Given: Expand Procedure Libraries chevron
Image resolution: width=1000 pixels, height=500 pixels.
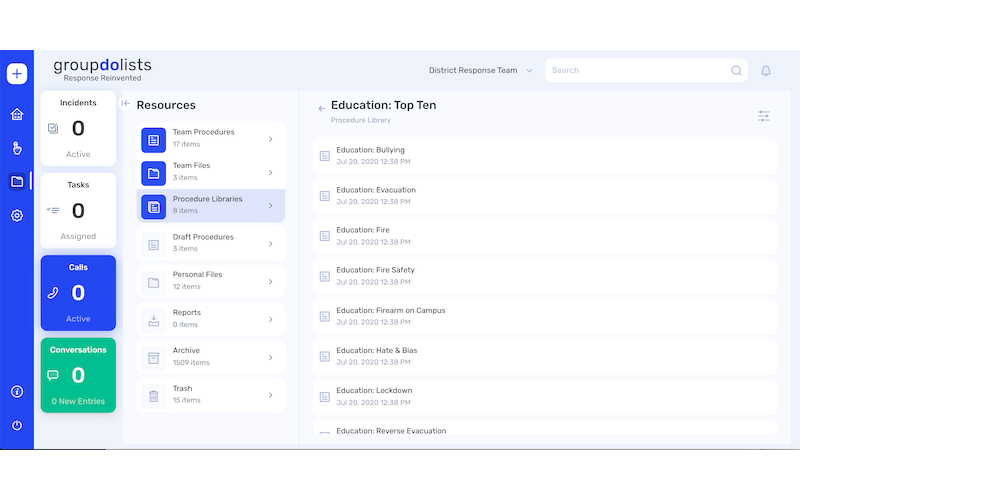Looking at the screenshot, I should [270, 206].
